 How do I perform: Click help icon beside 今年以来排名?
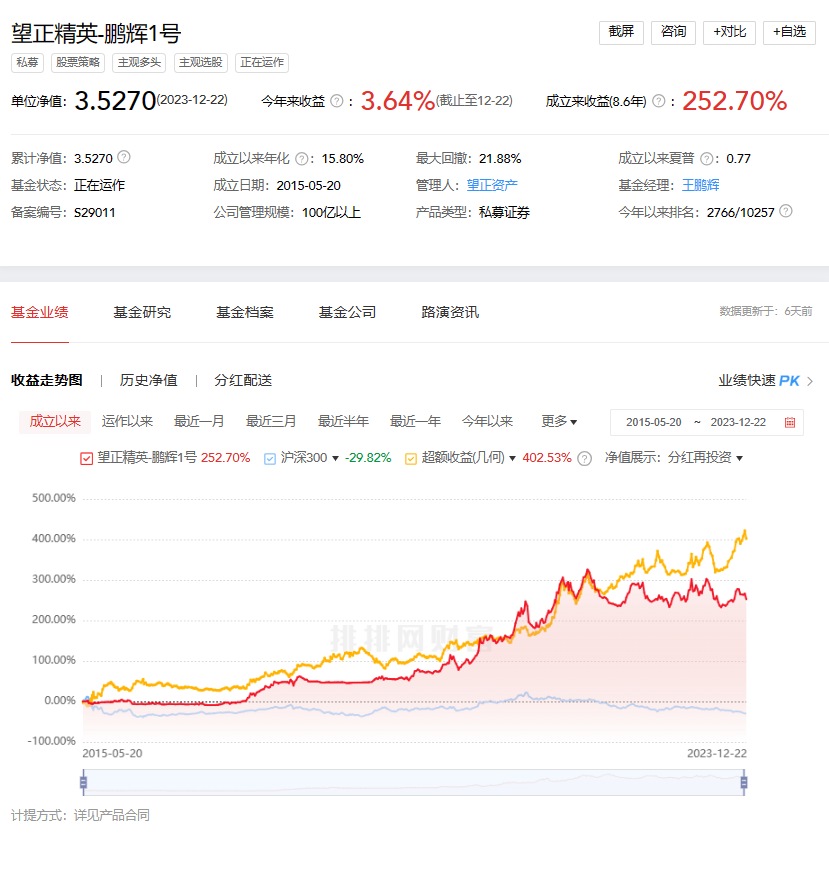point(786,211)
